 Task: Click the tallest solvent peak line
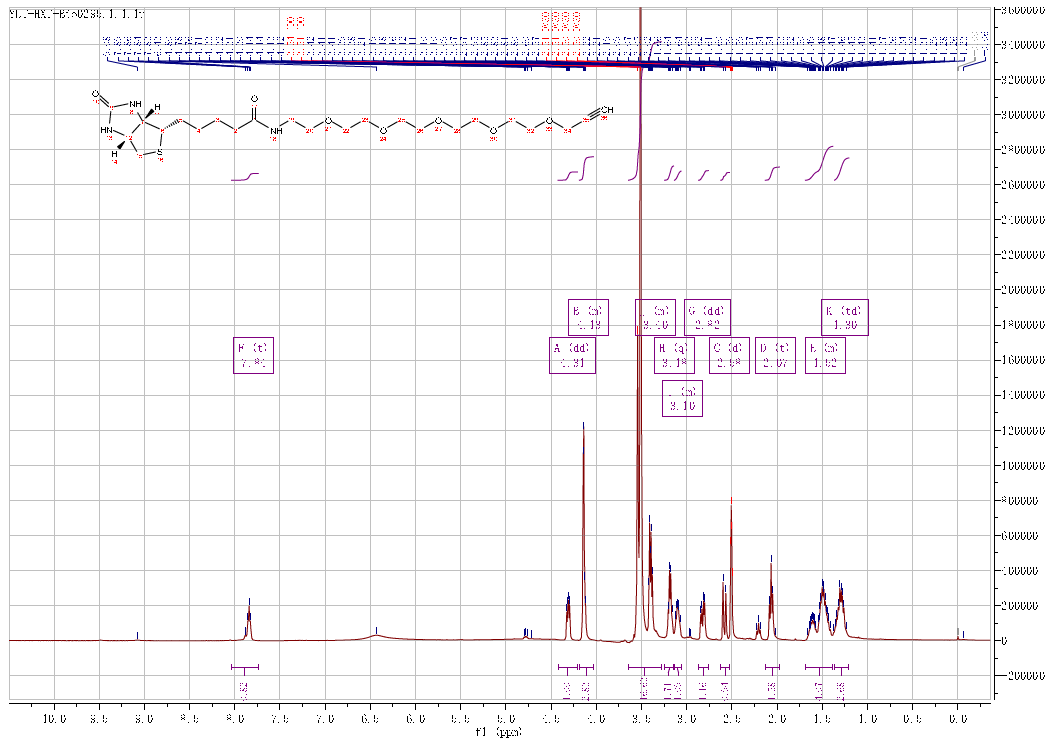(639, 300)
